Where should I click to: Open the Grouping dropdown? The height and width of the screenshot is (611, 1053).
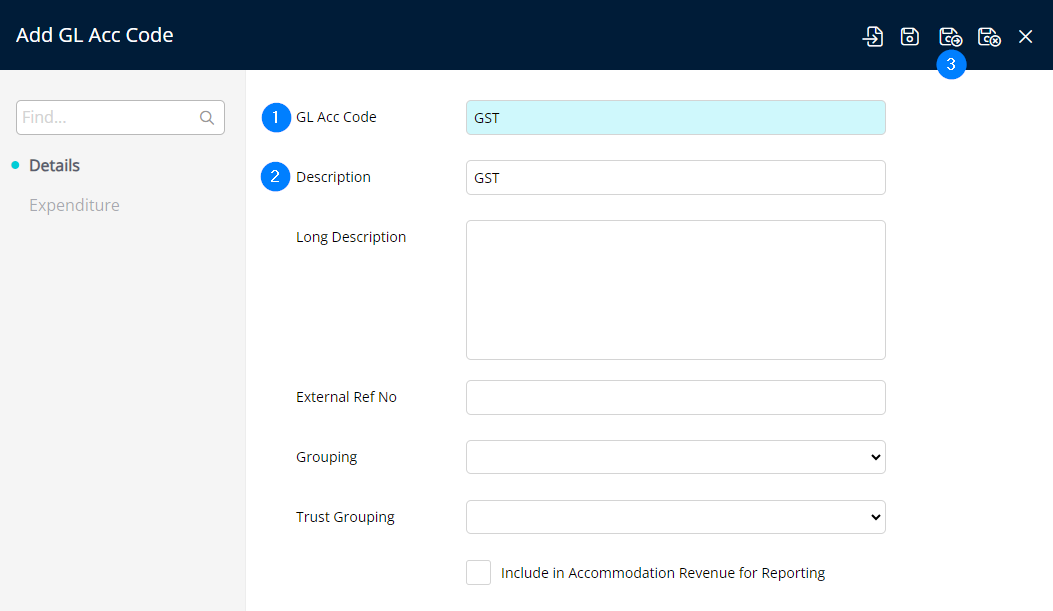675,457
